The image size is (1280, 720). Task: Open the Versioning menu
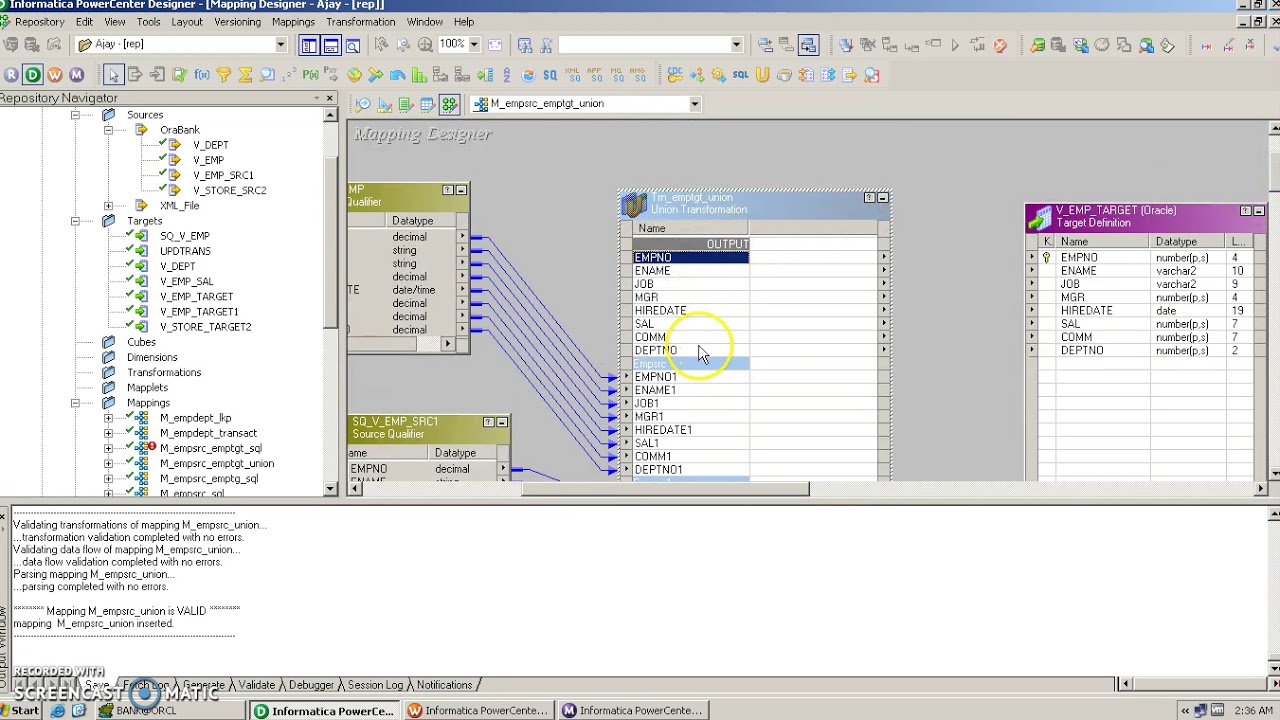(x=237, y=22)
